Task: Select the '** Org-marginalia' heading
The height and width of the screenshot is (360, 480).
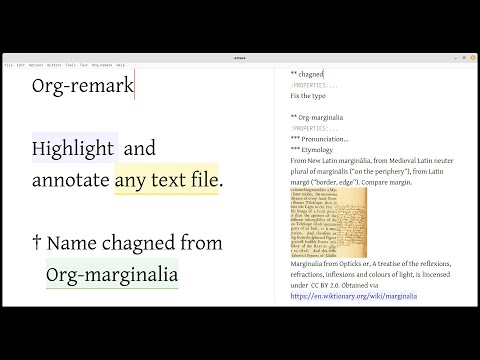Action: 317,117
